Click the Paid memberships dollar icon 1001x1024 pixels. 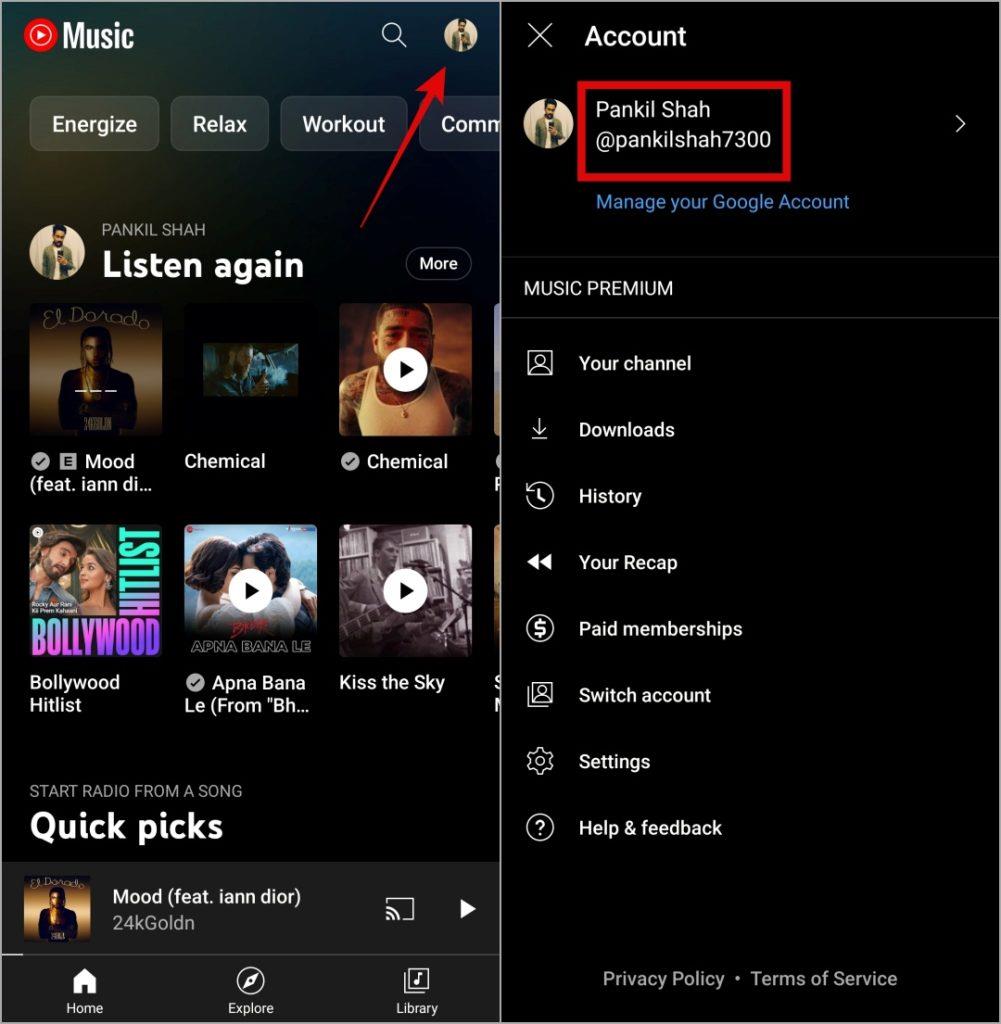click(540, 628)
